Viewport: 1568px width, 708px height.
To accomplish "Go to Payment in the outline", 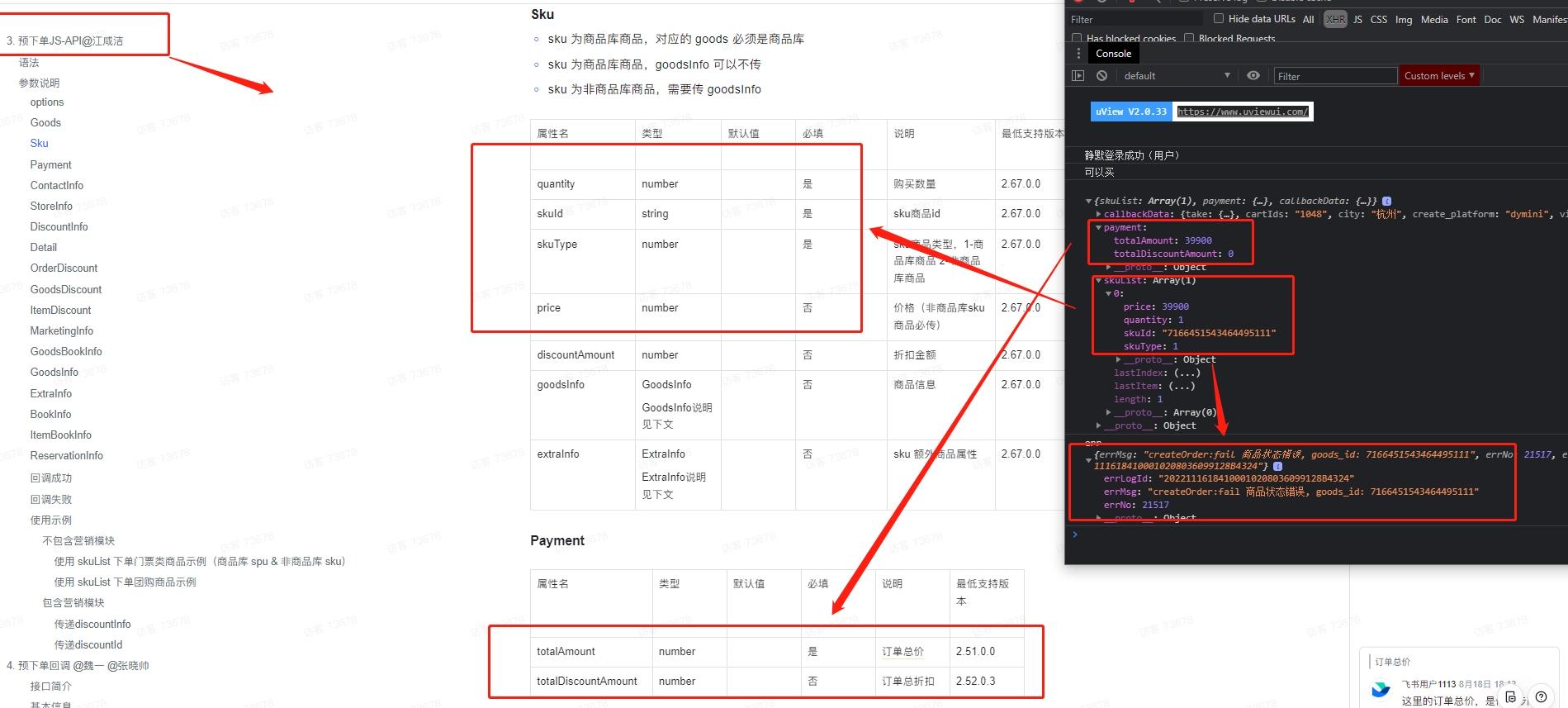I will (50, 164).
